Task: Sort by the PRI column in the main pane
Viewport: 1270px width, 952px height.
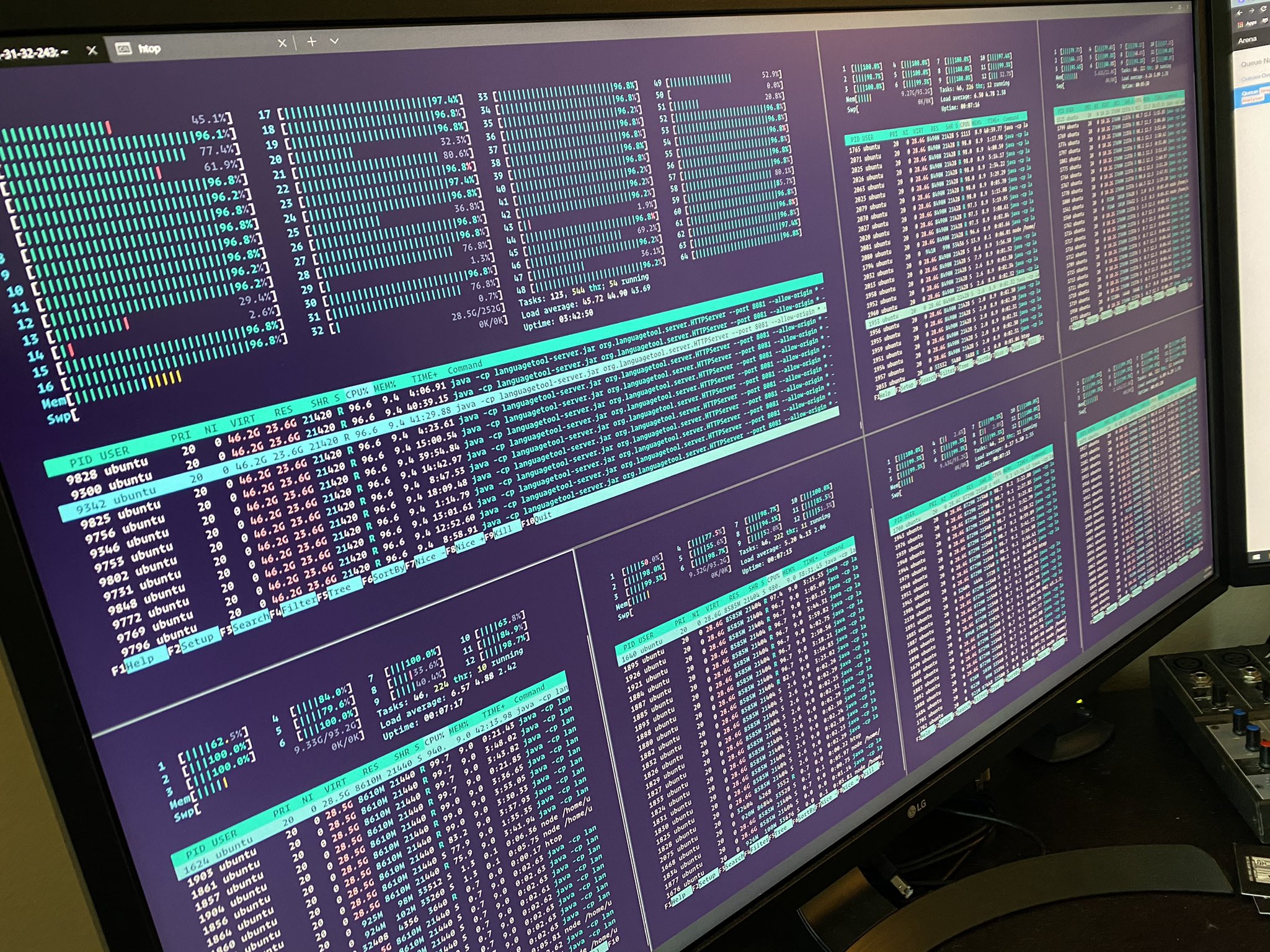Action: [180, 436]
